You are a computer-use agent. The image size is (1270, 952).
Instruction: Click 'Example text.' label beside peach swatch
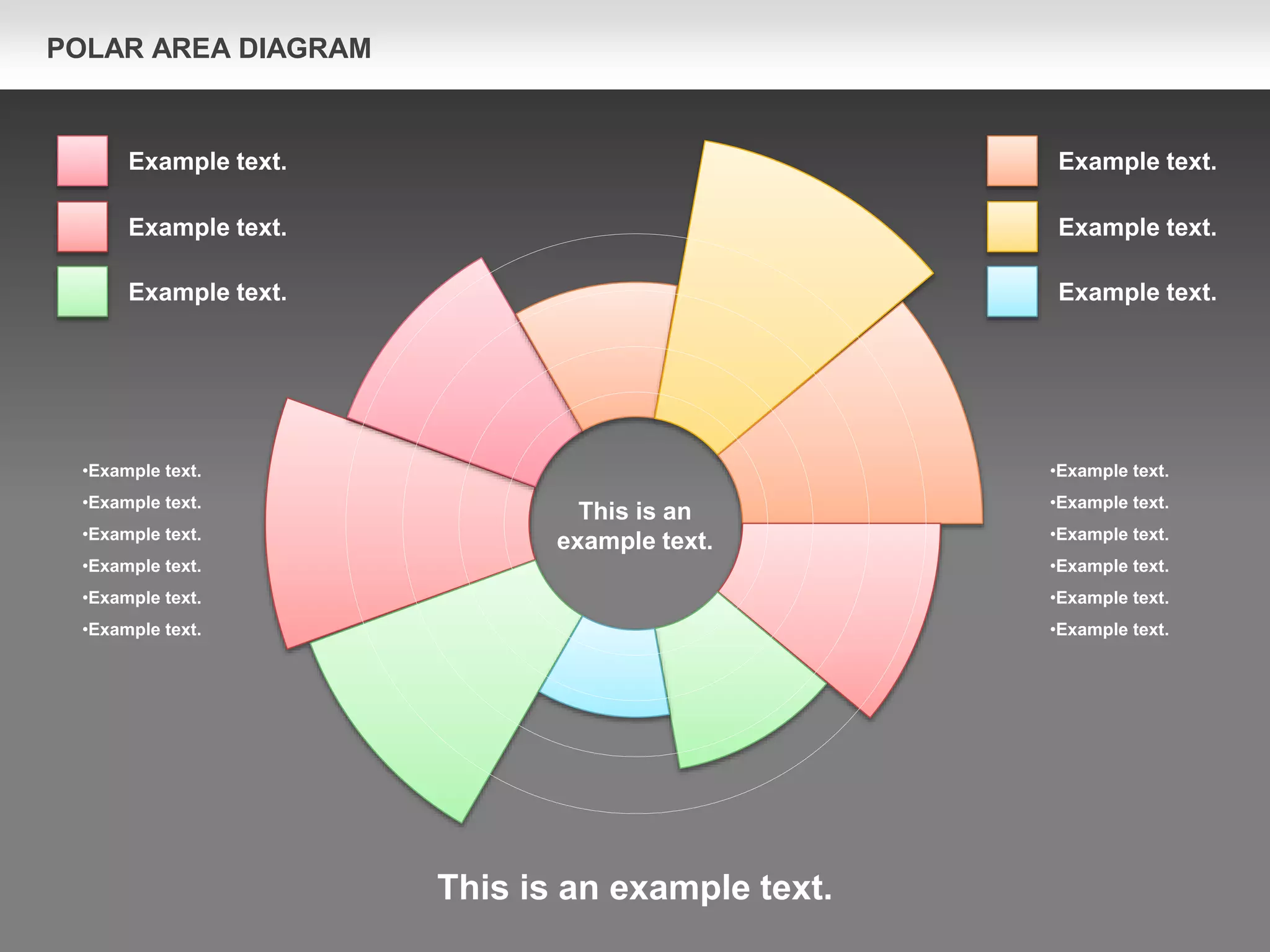1137,161
